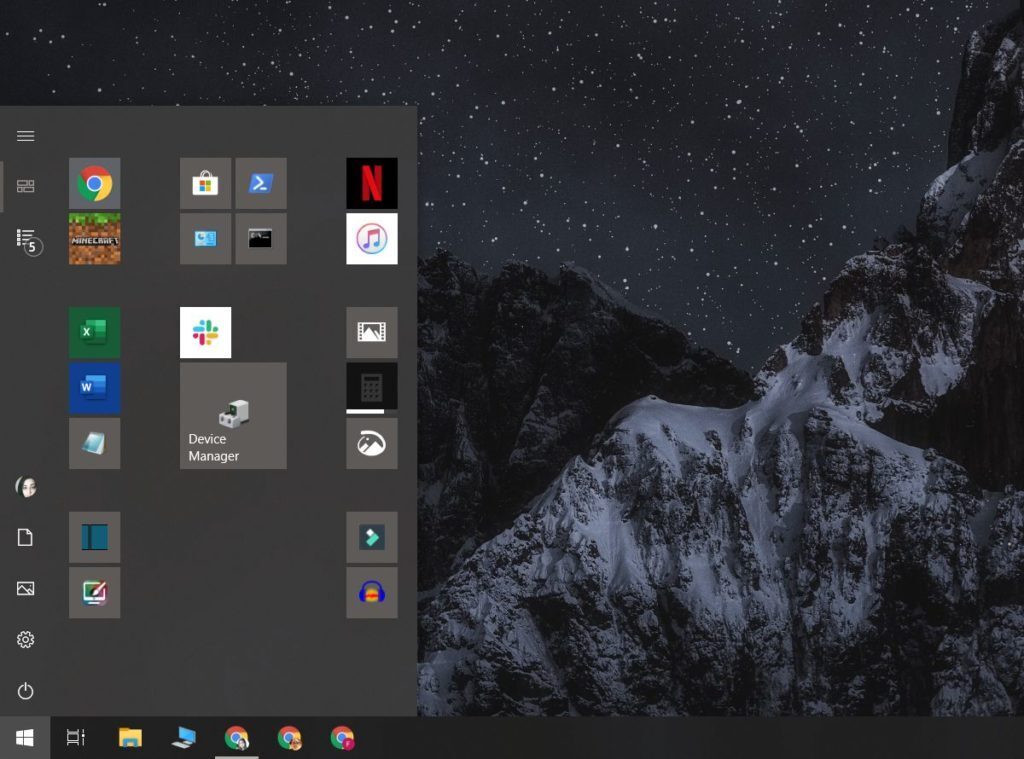Open the Minecraft tile
This screenshot has width=1024, height=759.
click(x=95, y=239)
